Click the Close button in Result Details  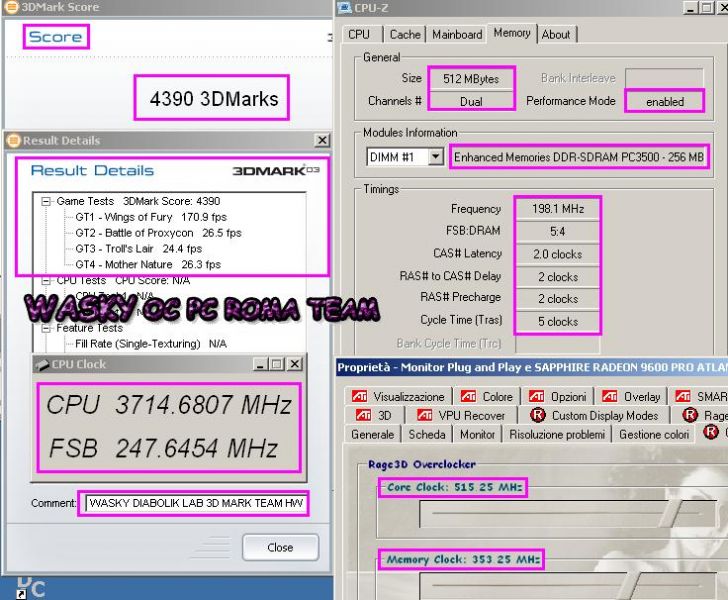[x=280, y=548]
